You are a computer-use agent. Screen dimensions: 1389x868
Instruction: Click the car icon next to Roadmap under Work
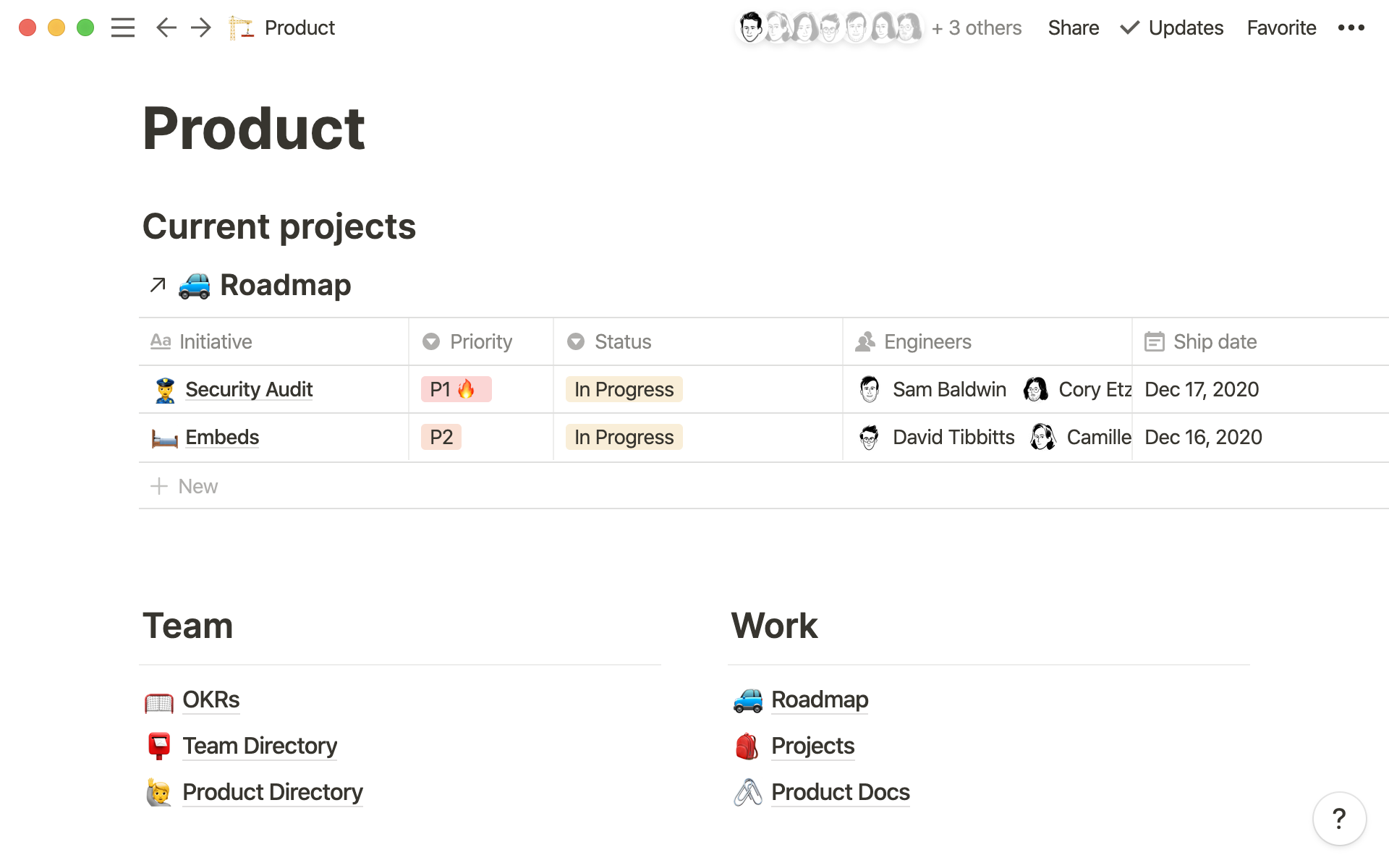click(x=749, y=701)
